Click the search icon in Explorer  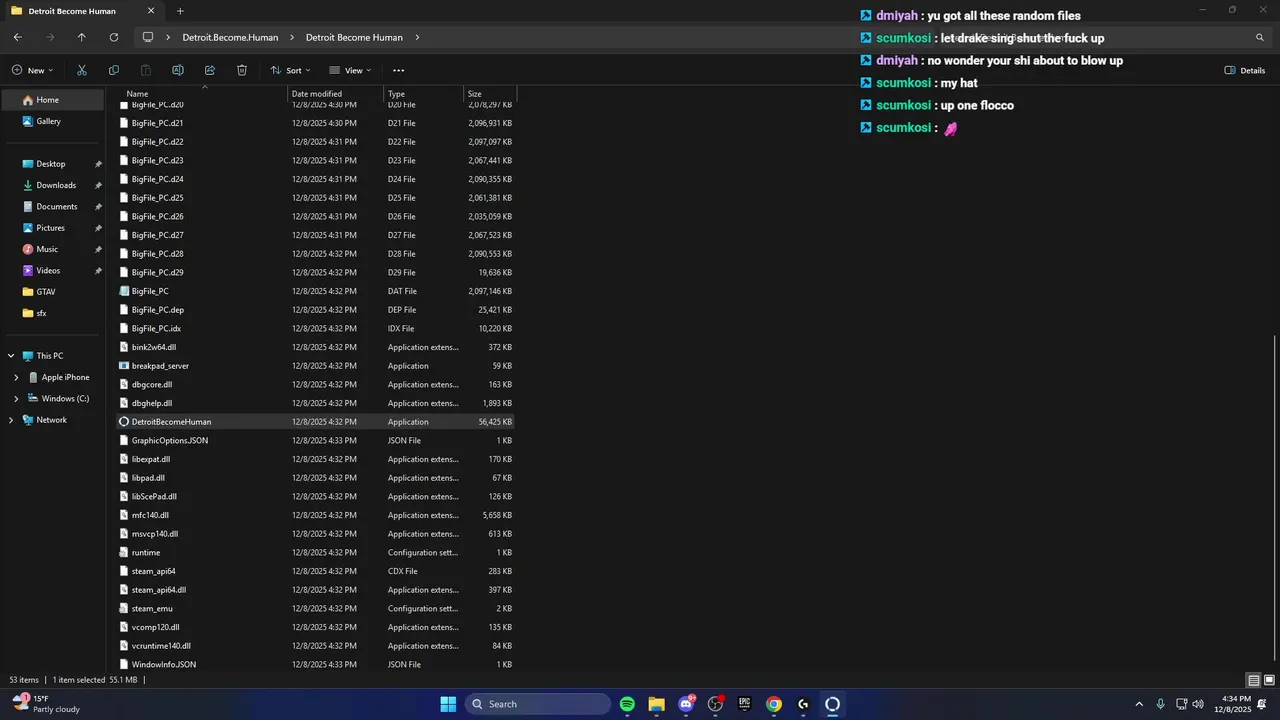pyautogui.click(x=1260, y=37)
